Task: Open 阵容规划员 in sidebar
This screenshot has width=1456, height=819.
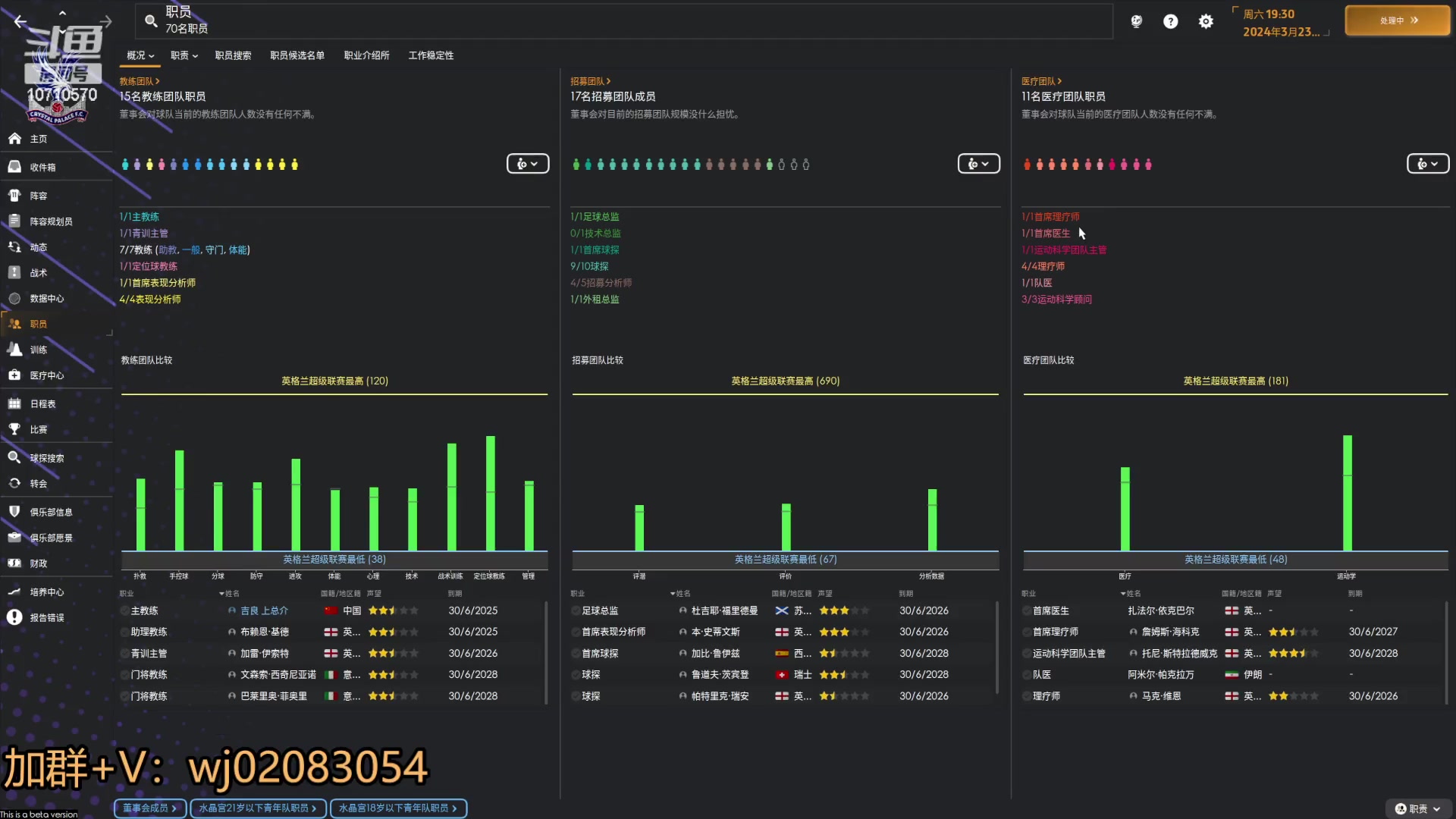Action: tap(56, 221)
